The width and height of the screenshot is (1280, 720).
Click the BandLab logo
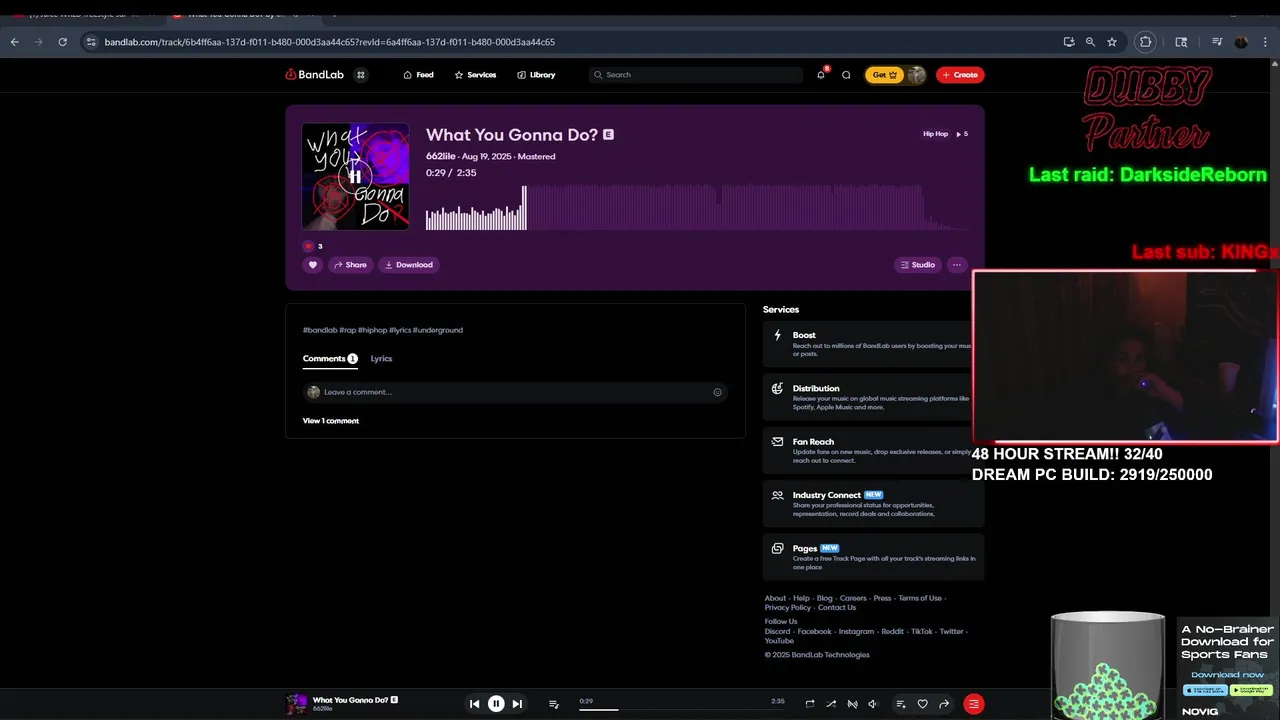point(315,75)
